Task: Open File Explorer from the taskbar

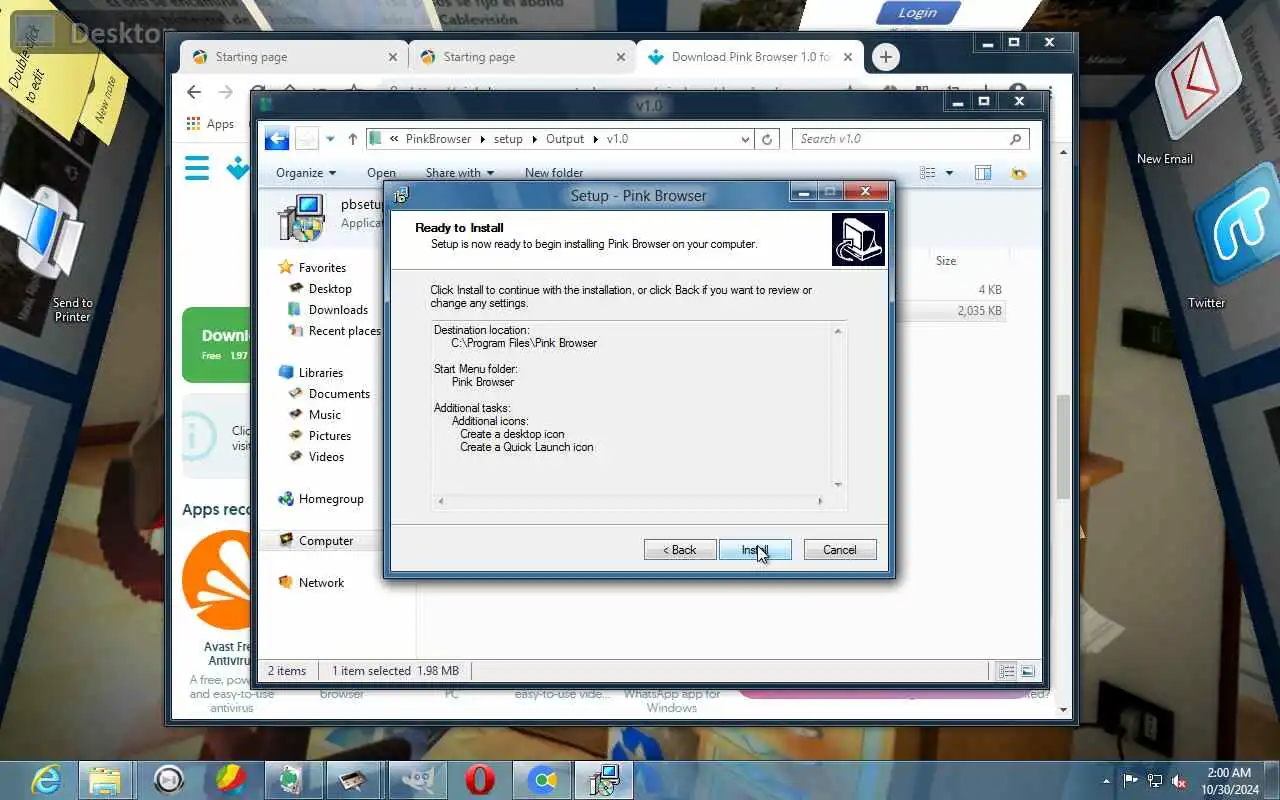Action: (x=104, y=780)
